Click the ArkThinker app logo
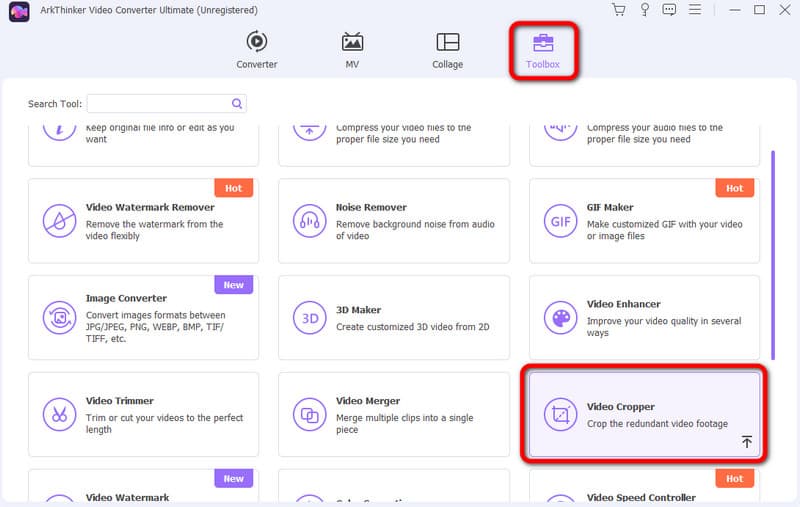Image resolution: width=800 pixels, height=507 pixels. pyautogui.click(x=19, y=11)
